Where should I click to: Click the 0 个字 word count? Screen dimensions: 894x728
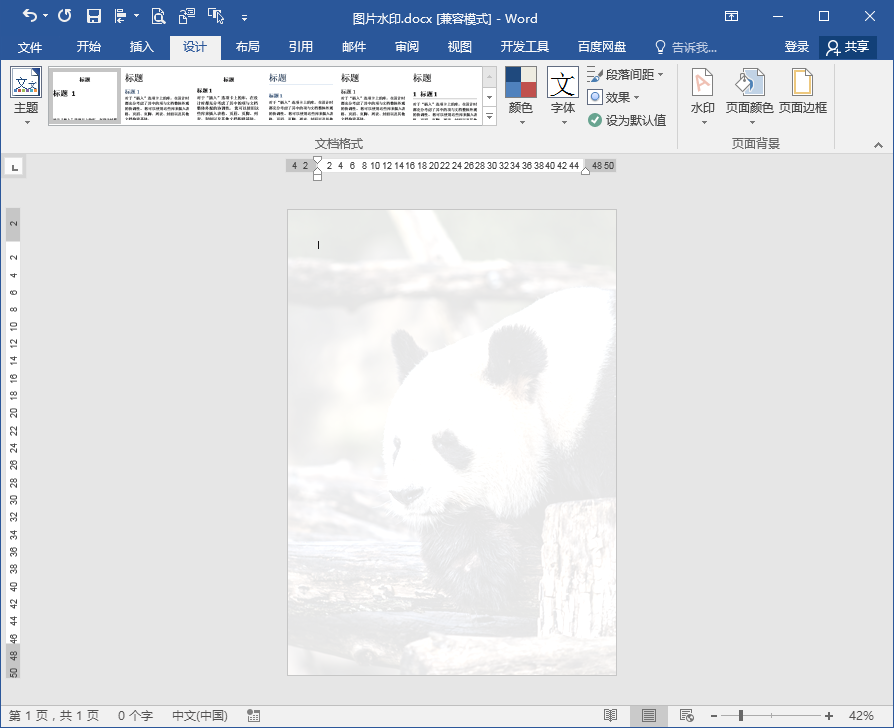pyautogui.click(x=136, y=715)
